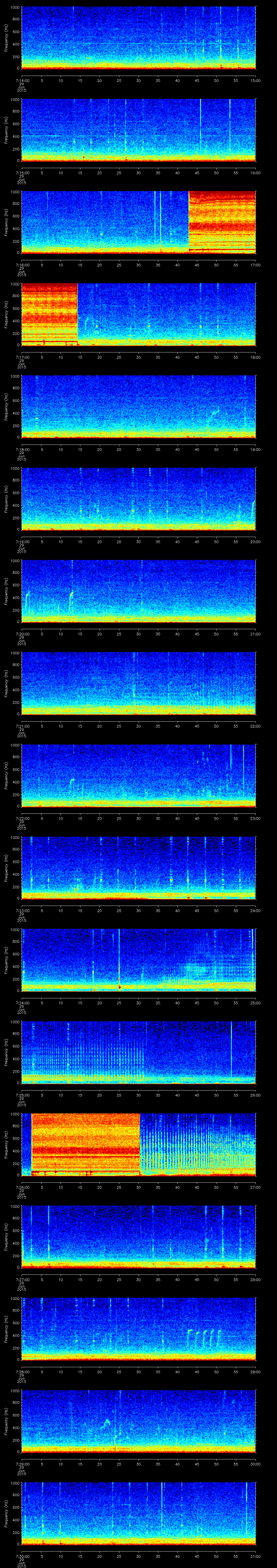
Task: Click the 19:00 end time label
Action: (x=255, y=450)
